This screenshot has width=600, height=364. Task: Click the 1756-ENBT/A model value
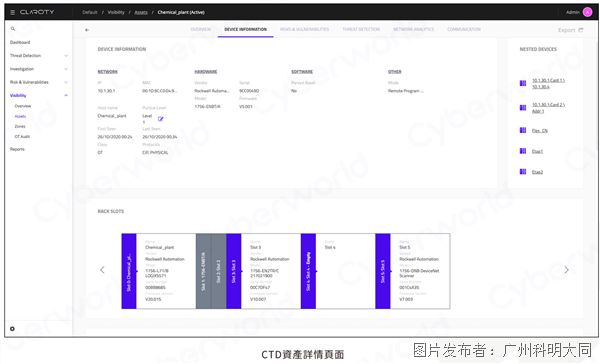[x=207, y=107]
